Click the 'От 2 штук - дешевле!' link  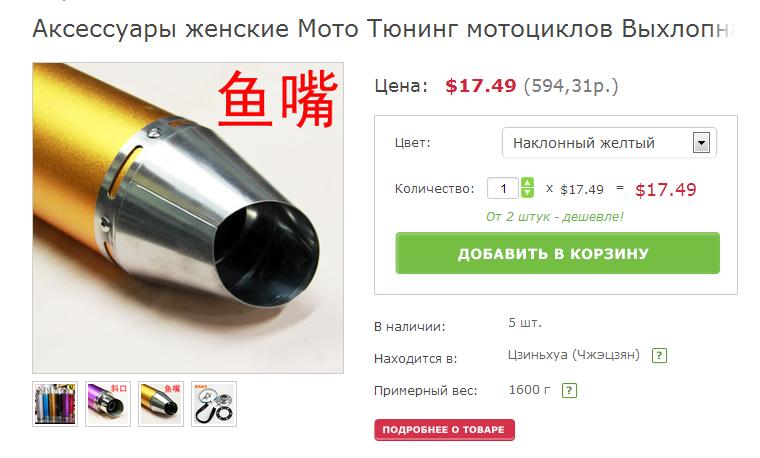click(x=554, y=217)
